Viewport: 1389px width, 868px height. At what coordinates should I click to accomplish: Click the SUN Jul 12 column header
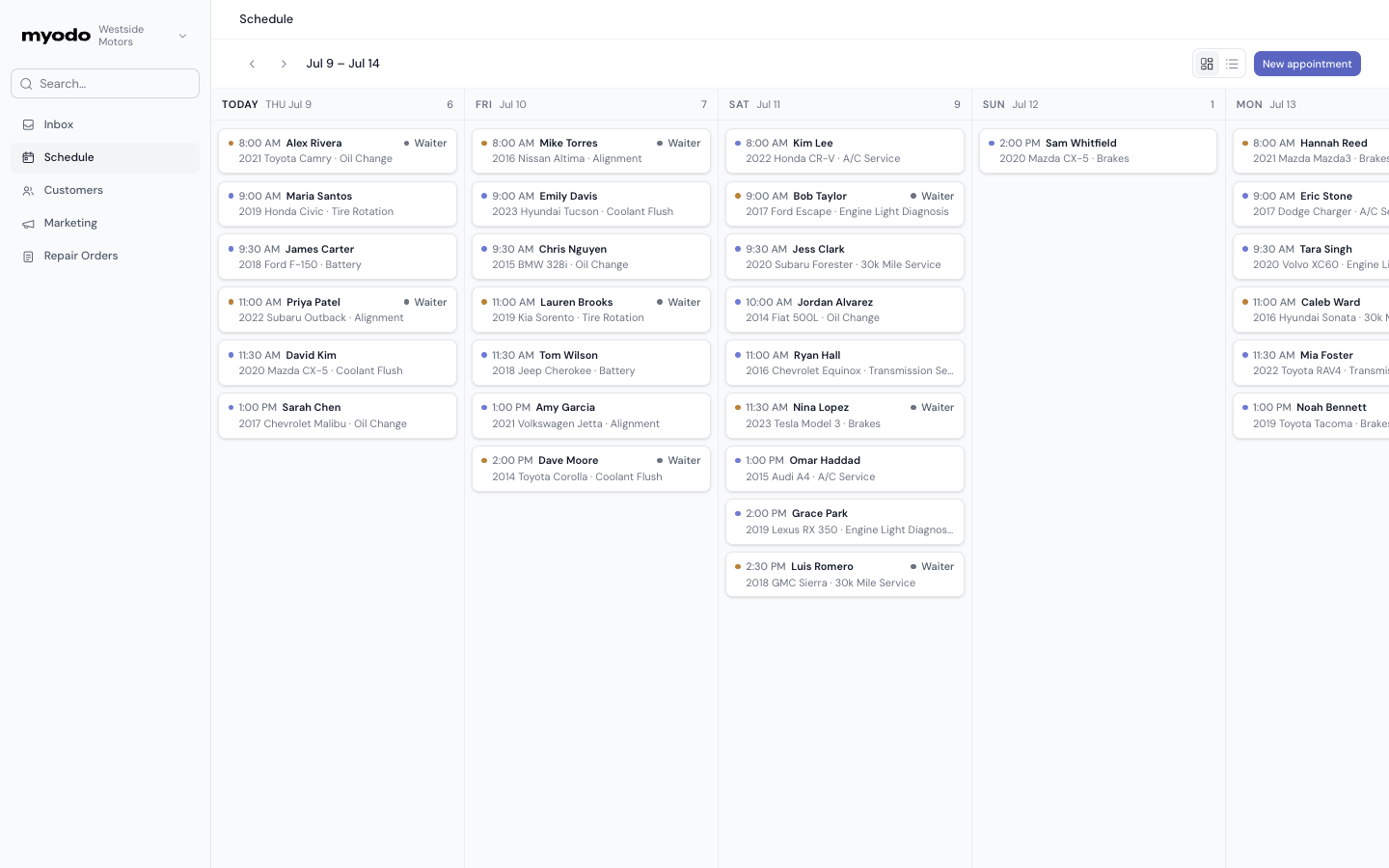[x=1099, y=104]
